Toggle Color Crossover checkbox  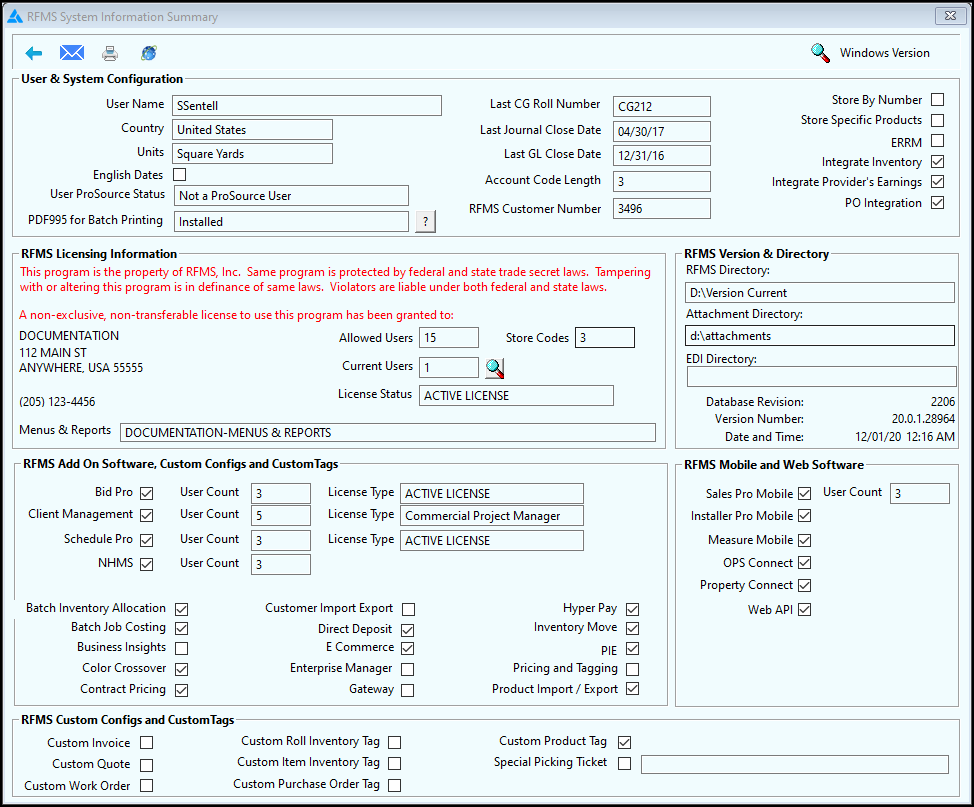[x=181, y=669]
